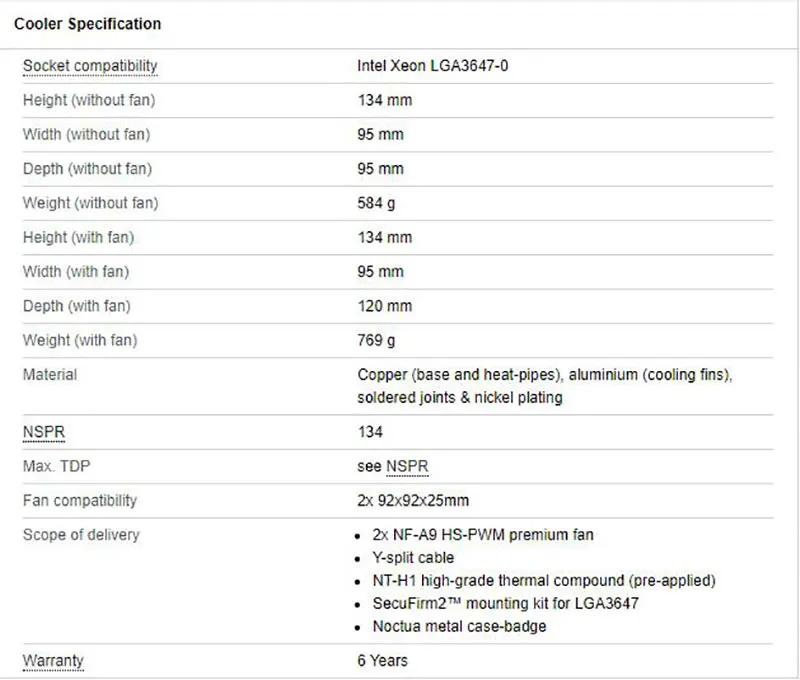This screenshot has width=800, height=680.
Task: Select the Intel Xeon LGA3647-0 value
Action: point(439,66)
